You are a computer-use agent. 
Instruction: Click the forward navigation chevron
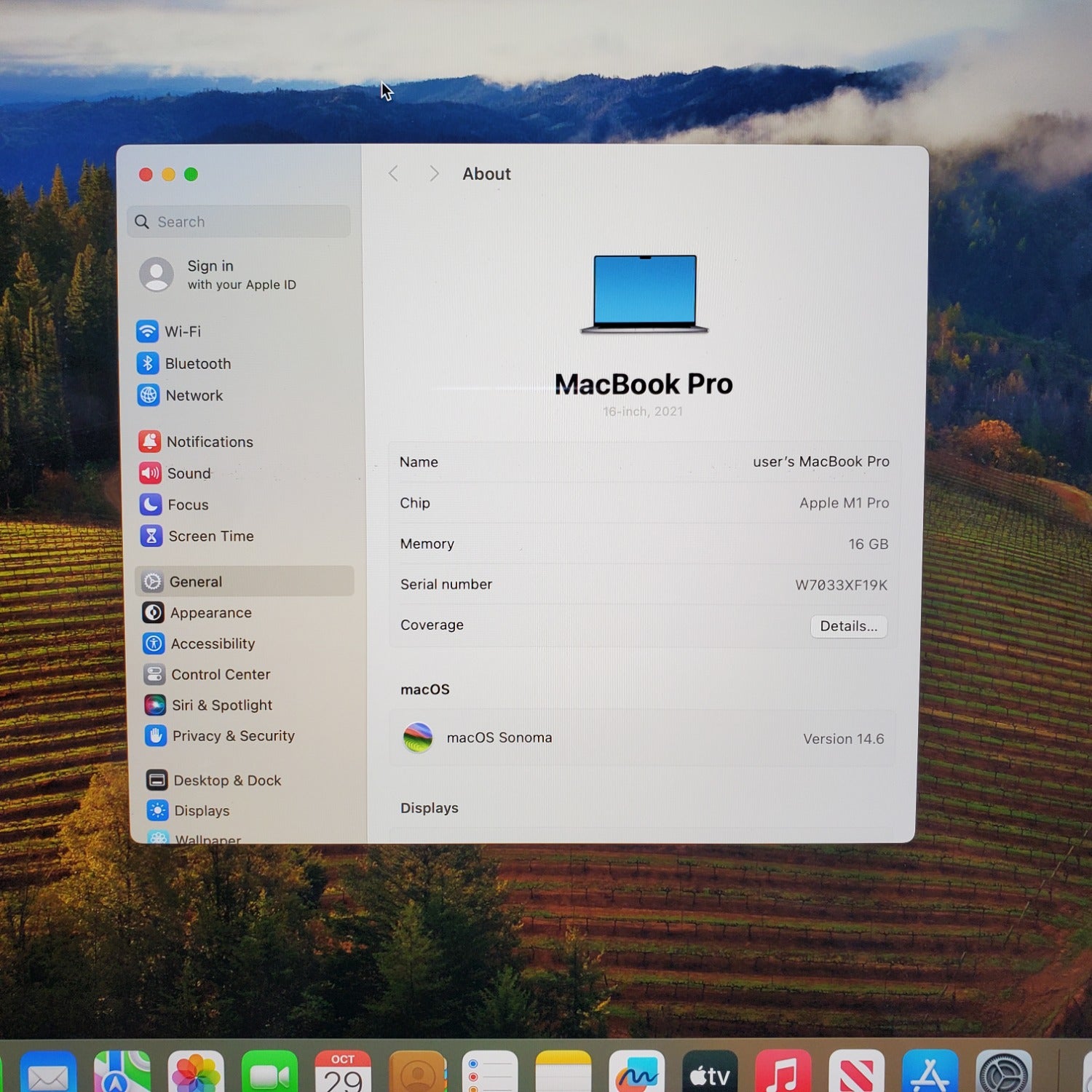coord(434,173)
